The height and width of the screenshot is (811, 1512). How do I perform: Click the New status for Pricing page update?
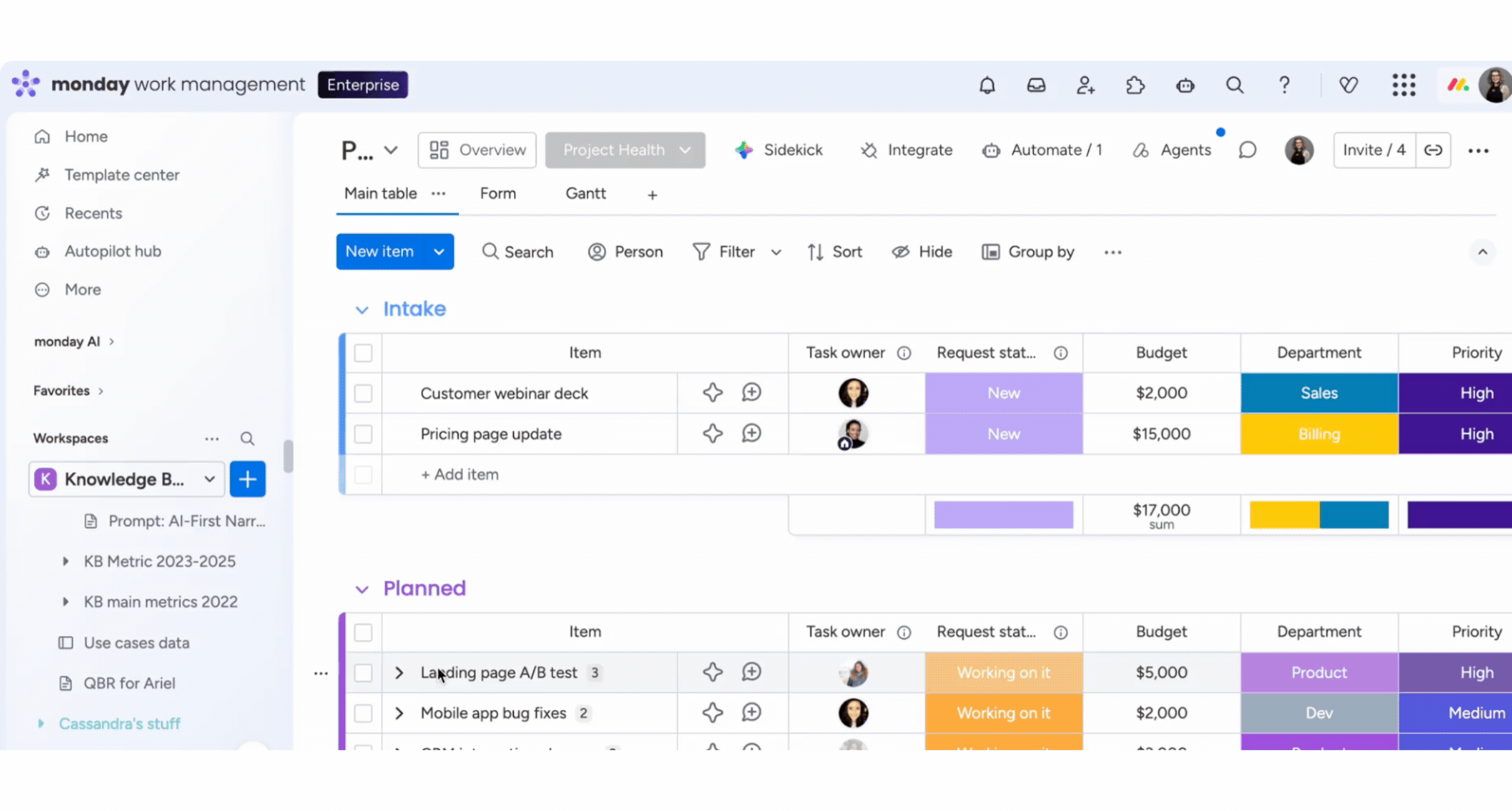[x=1003, y=434]
